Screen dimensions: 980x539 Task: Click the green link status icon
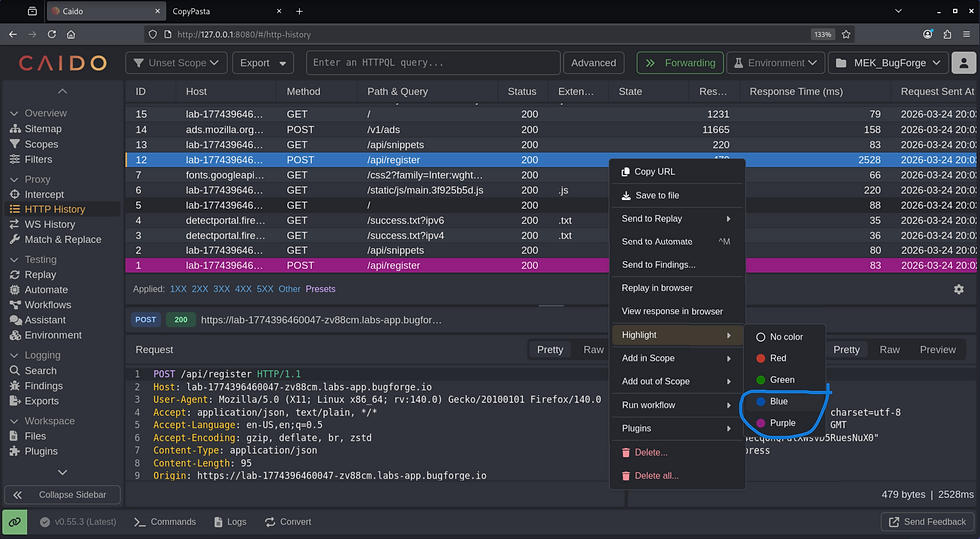point(15,521)
